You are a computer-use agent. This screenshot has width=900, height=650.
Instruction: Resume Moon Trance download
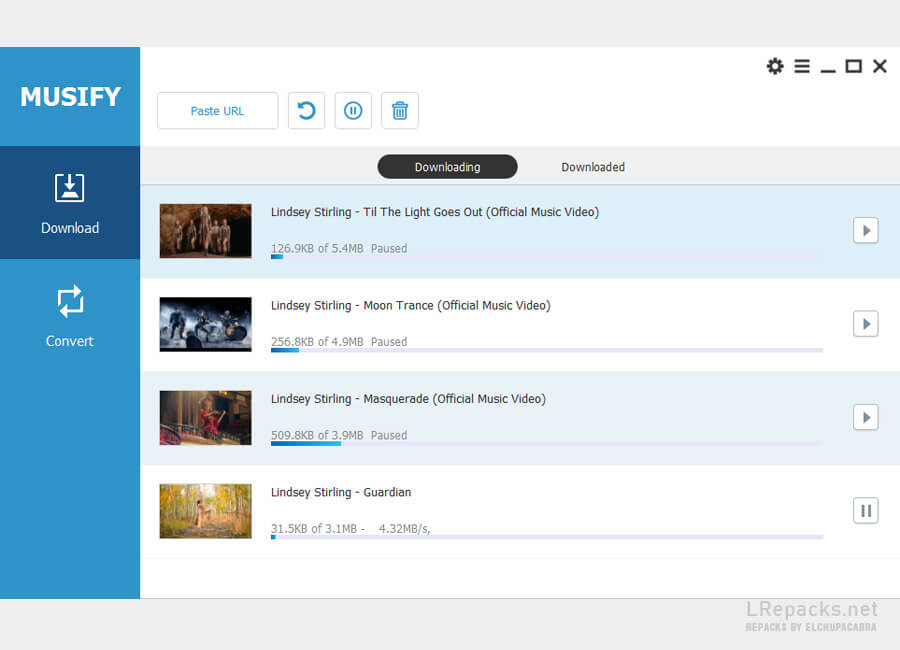[x=866, y=324]
